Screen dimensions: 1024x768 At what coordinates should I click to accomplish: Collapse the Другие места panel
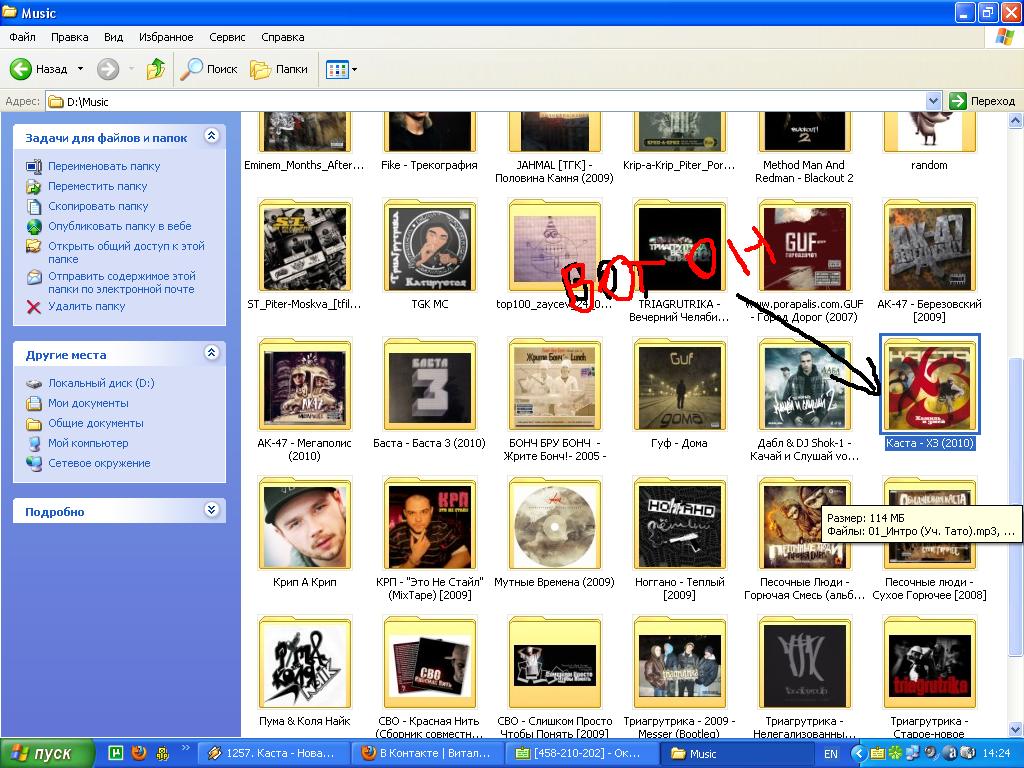coord(211,353)
